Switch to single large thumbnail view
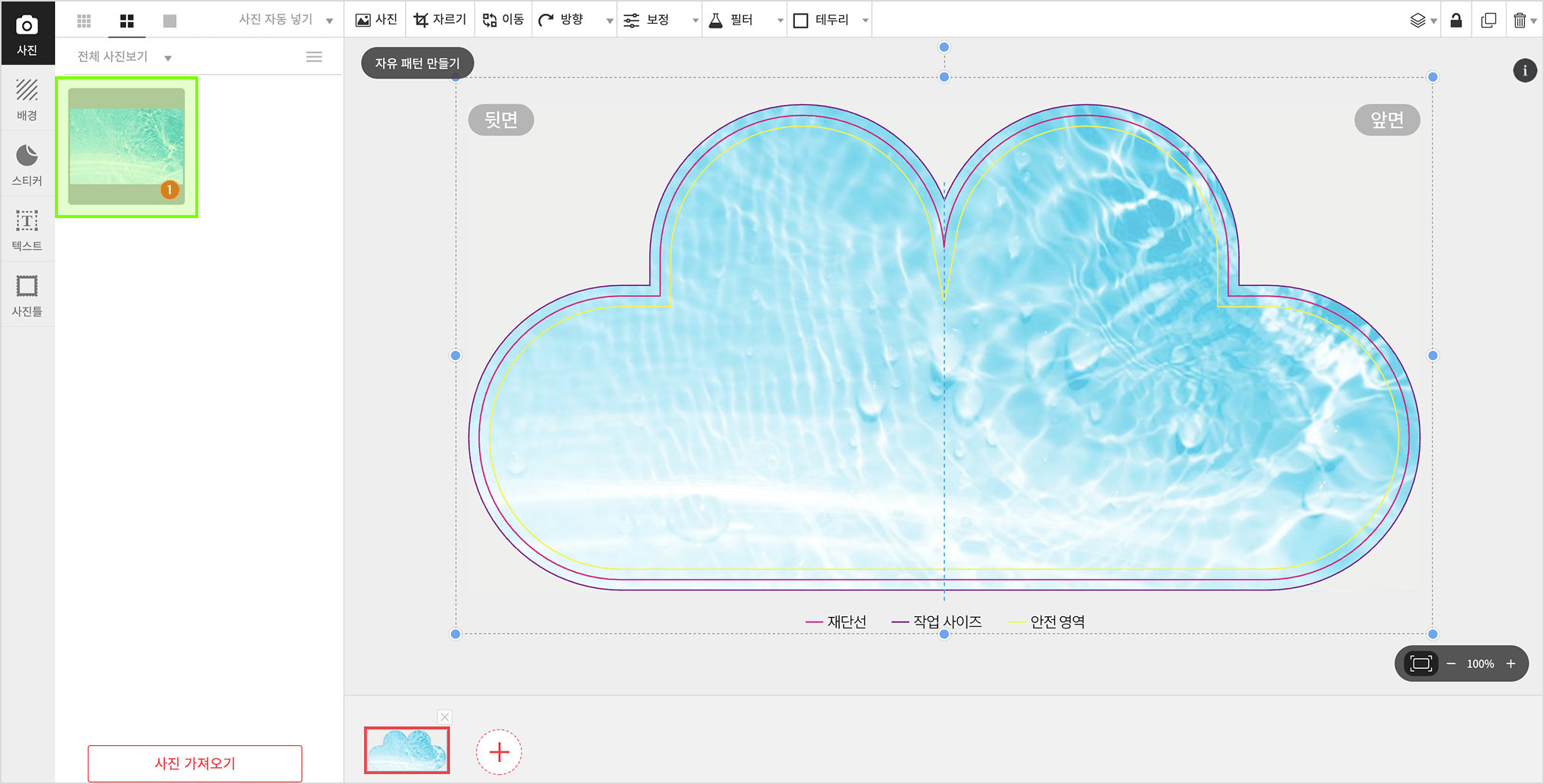 169,21
